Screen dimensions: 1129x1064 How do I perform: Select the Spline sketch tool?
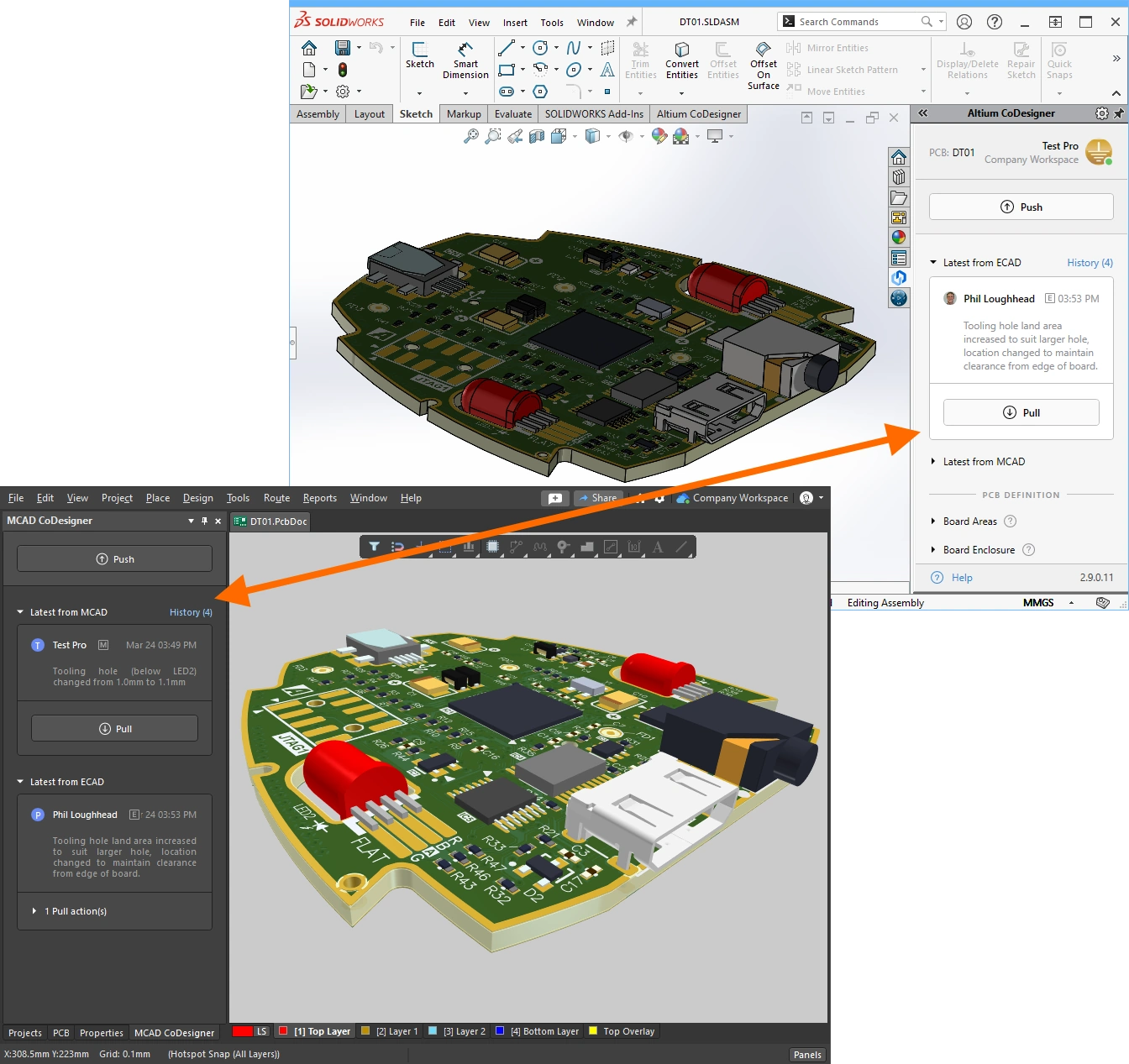(x=574, y=48)
